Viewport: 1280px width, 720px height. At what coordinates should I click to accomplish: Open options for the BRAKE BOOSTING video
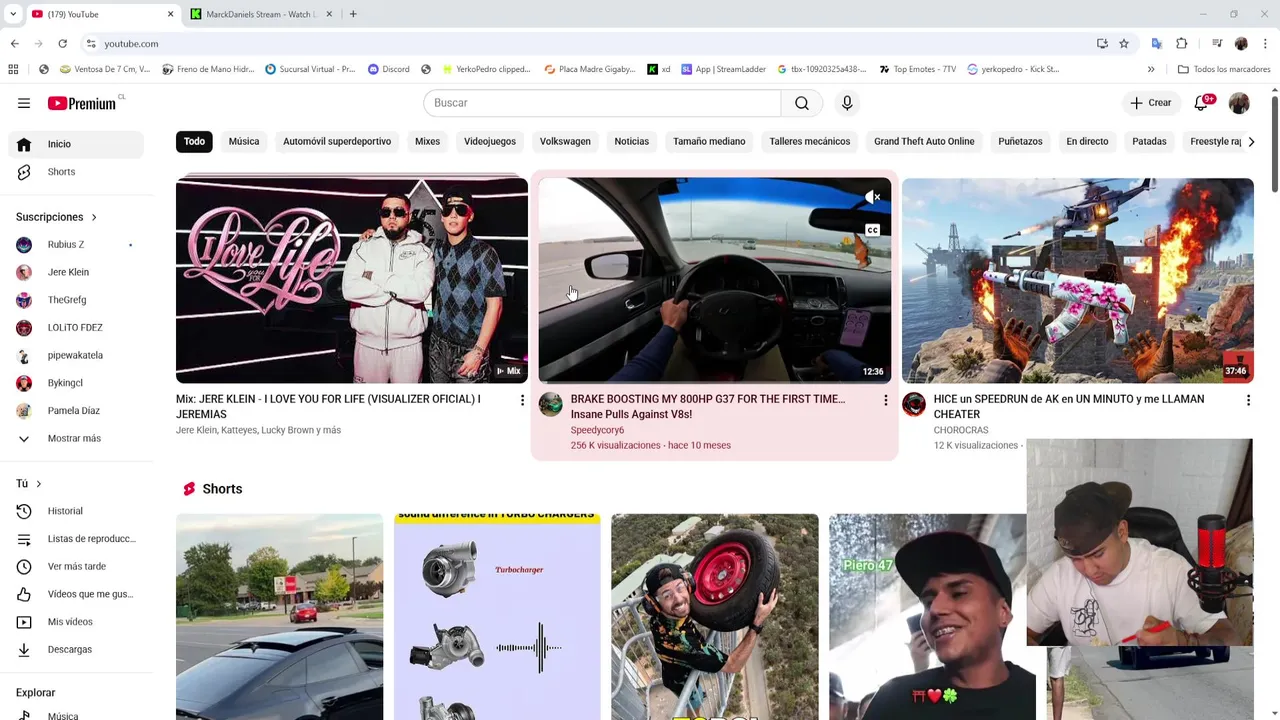(885, 400)
